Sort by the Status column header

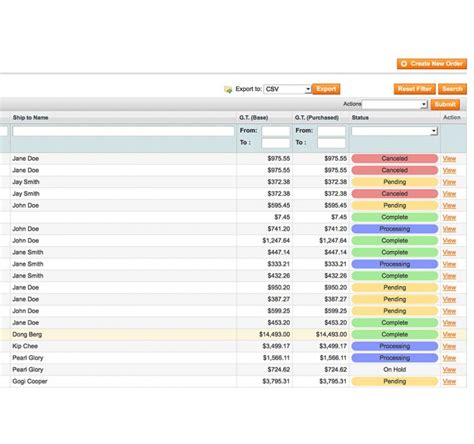click(360, 118)
